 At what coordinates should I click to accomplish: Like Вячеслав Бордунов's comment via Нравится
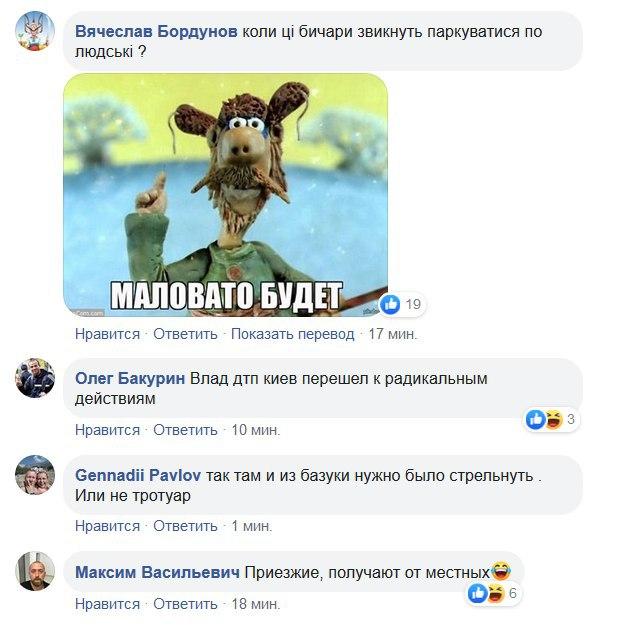pos(107,334)
